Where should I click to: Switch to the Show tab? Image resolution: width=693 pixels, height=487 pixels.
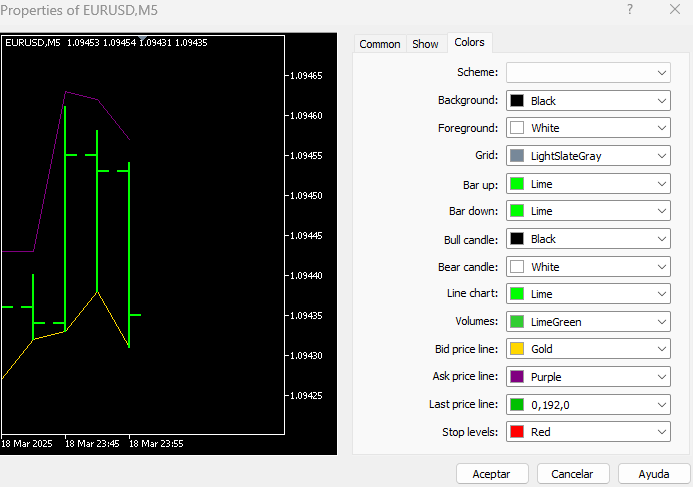point(425,44)
